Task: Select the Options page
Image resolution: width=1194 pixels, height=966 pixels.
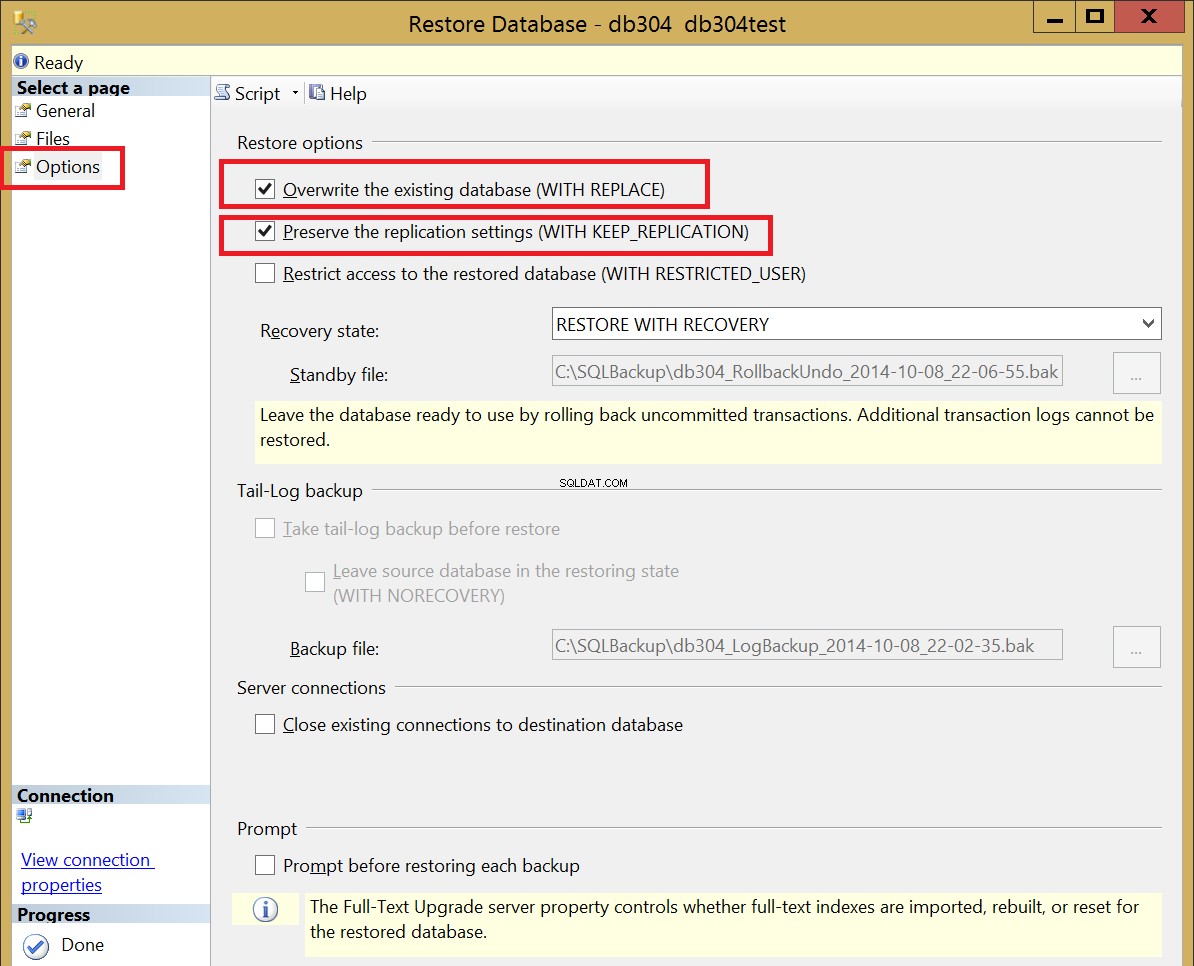Action: click(x=68, y=167)
